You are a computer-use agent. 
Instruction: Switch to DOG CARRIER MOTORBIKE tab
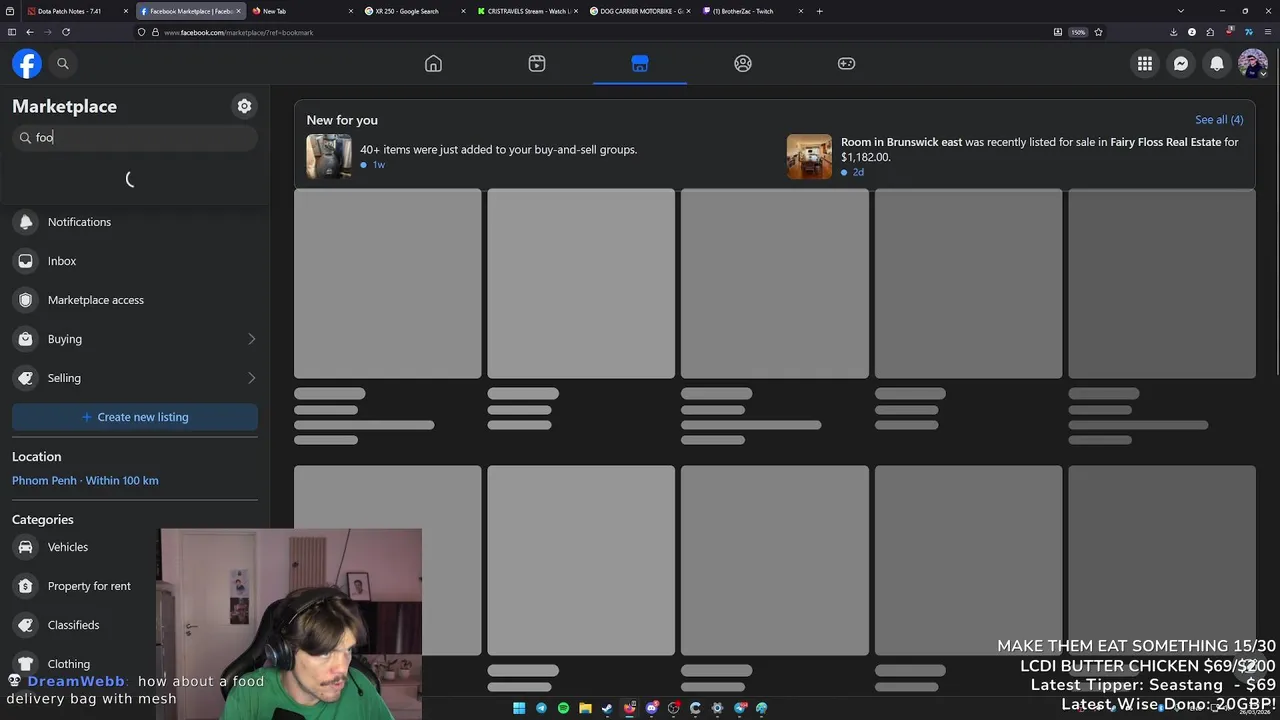pos(638,11)
